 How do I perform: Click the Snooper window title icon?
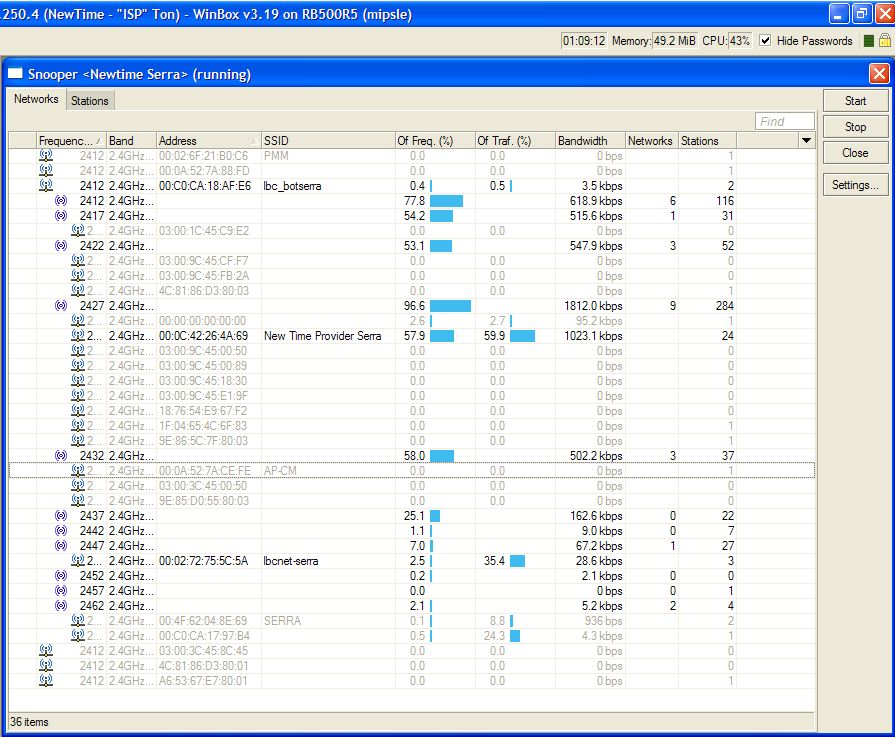pyautogui.click(x=15, y=73)
